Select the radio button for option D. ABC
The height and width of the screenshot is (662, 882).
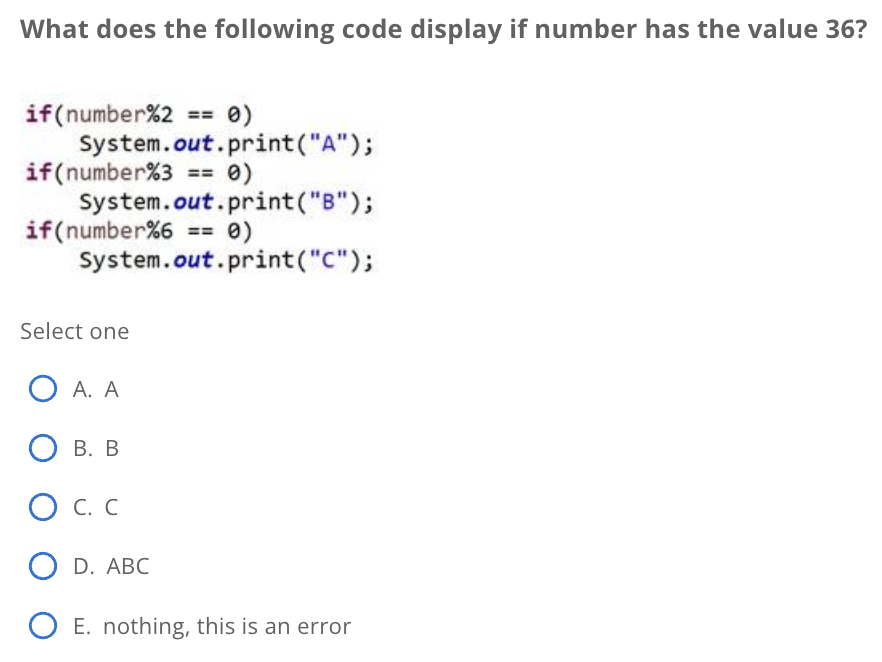click(43, 565)
